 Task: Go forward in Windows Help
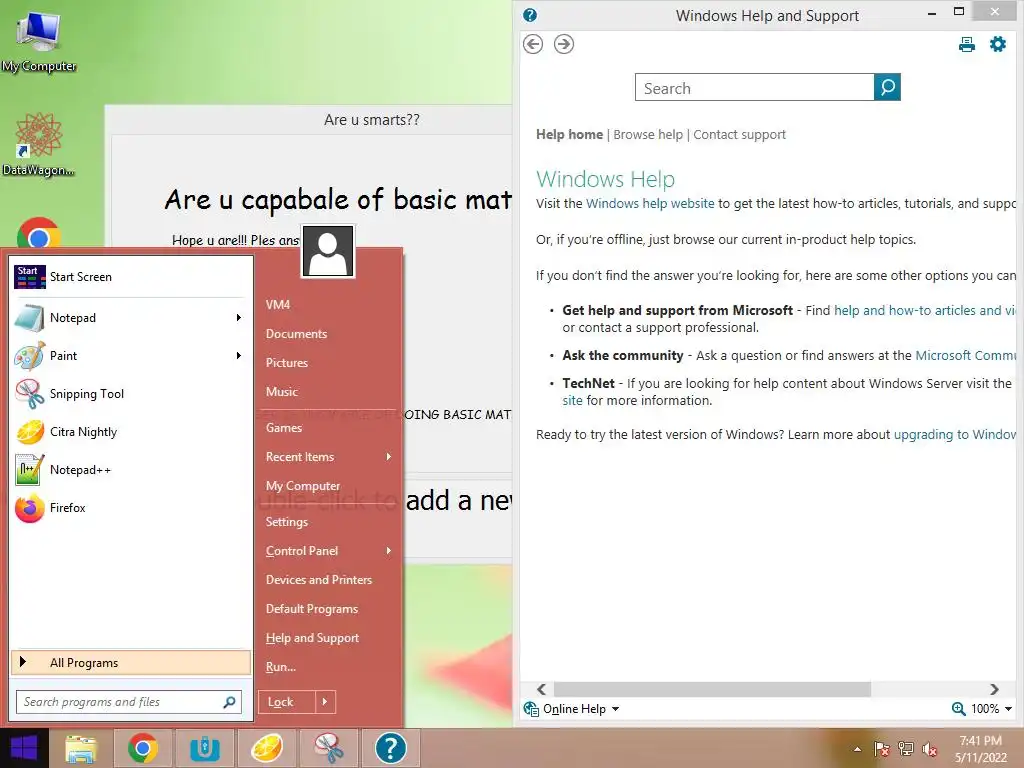click(x=564, y=44)
